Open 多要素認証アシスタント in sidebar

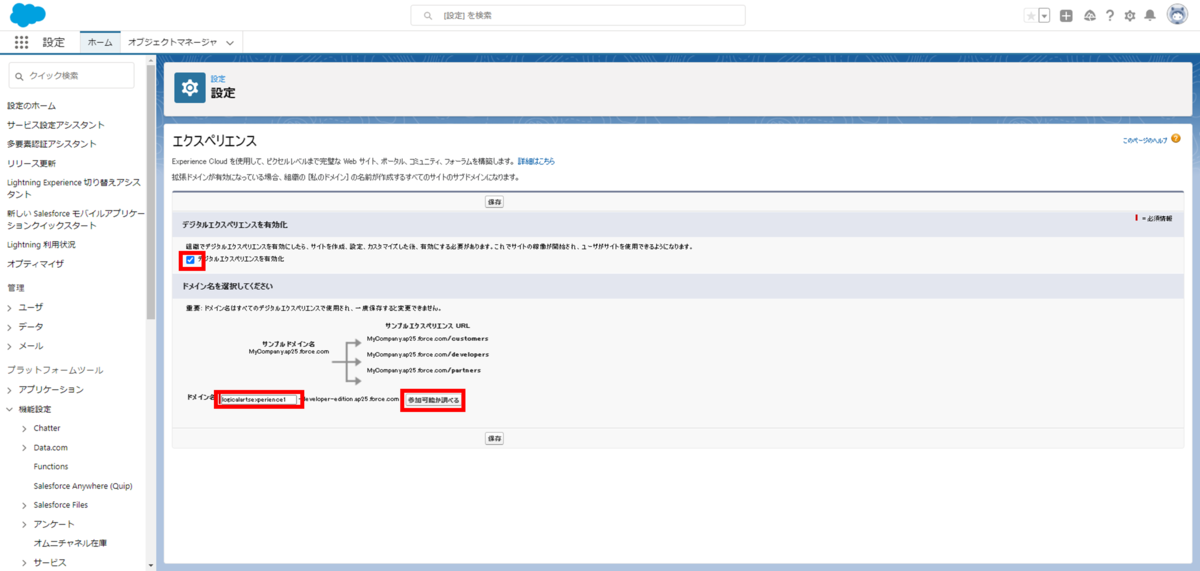point(52,144)
